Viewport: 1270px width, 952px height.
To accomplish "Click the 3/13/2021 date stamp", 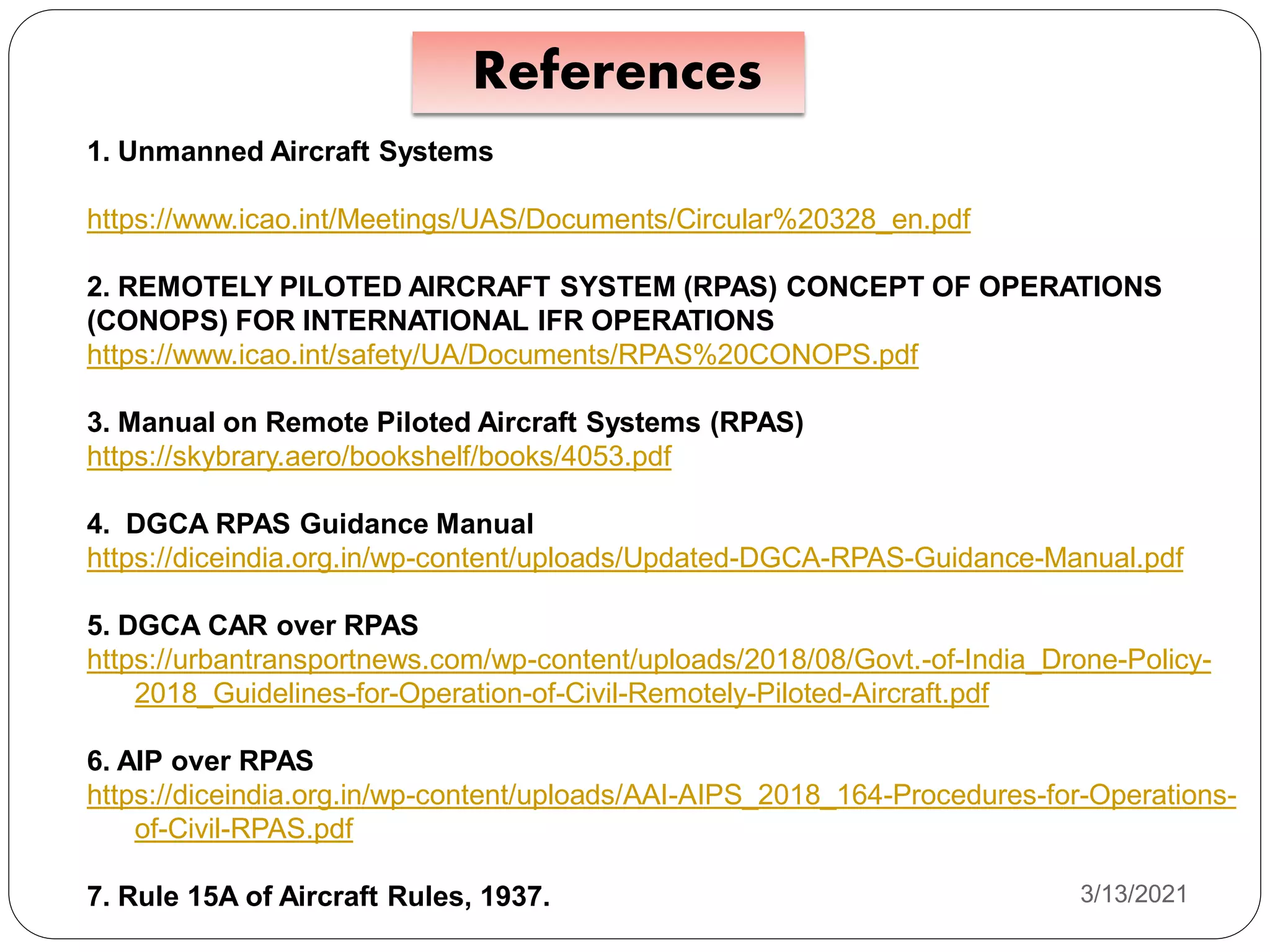I will [x=1134, y=894].
